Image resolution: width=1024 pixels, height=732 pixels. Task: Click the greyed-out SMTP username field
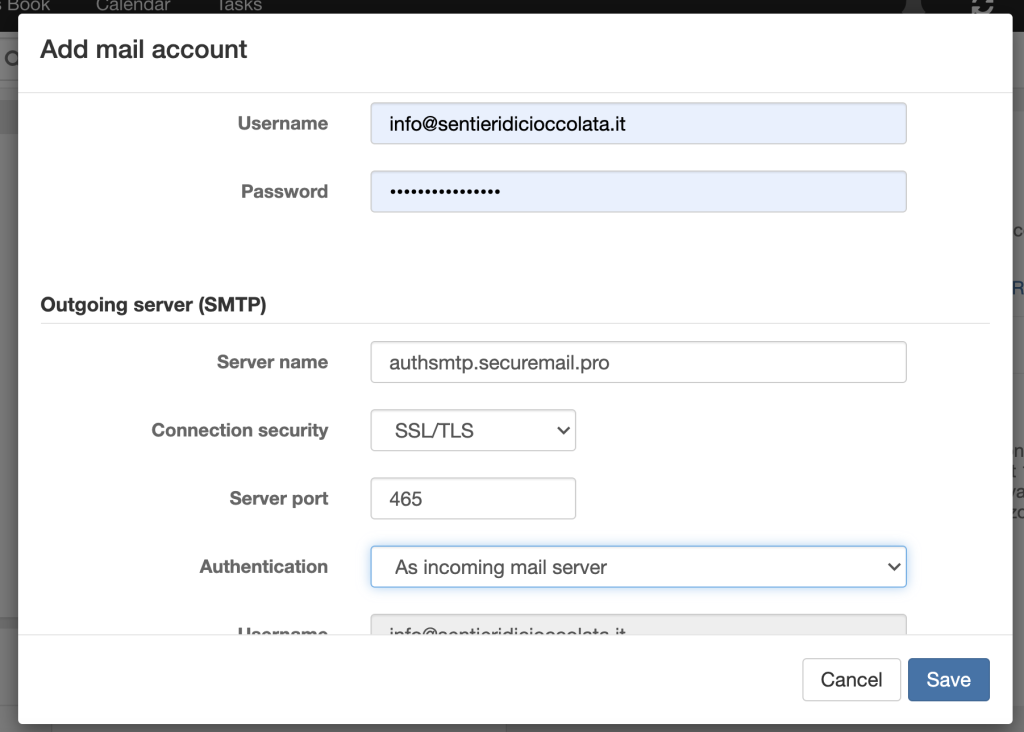pos(637,627)
